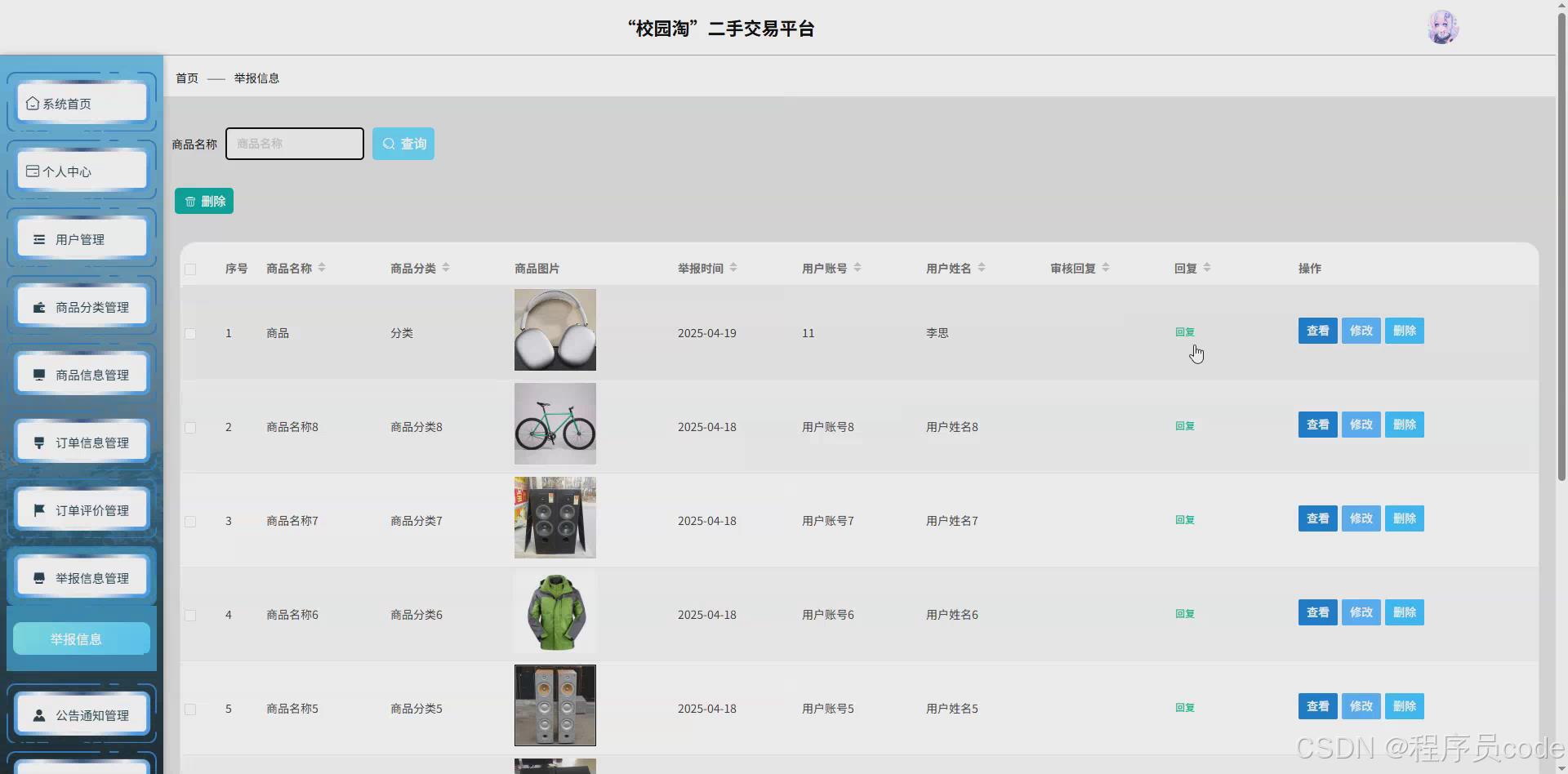Check the checkbox beside 商品名称7
The height and width of the screenshot is (774, 1568).
(x=189, y=522)
